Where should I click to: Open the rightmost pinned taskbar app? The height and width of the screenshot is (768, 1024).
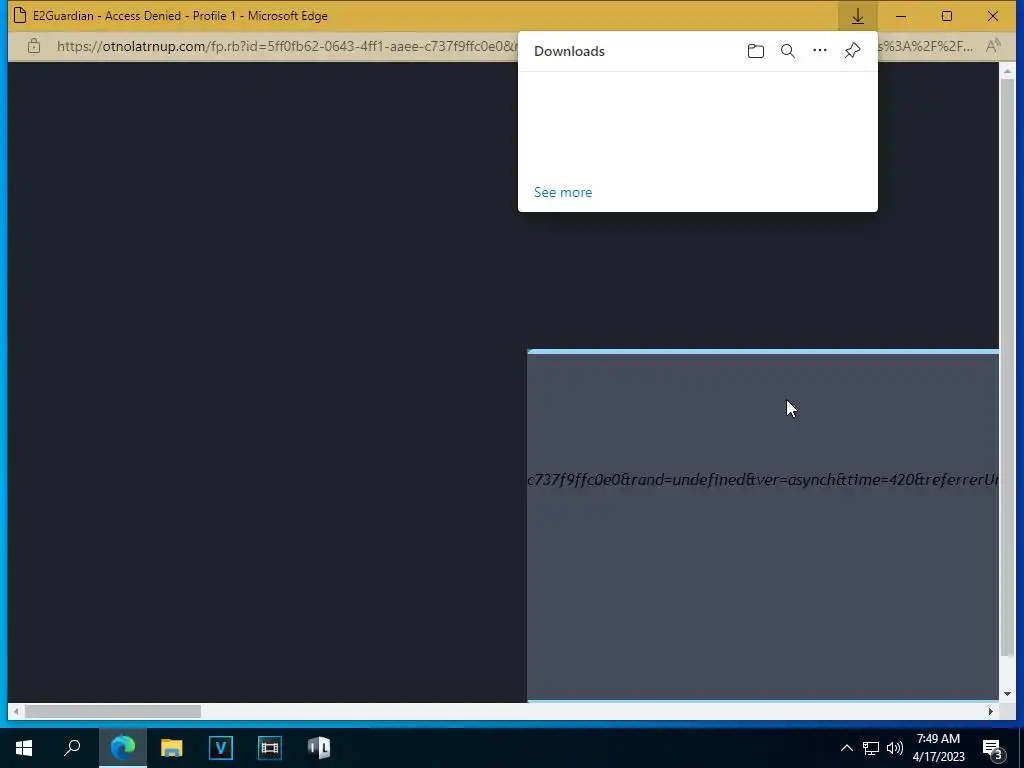(319, 747)
